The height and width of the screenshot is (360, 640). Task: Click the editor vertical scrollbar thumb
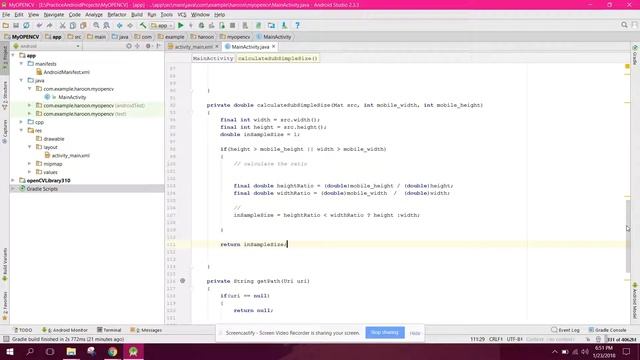628,236
